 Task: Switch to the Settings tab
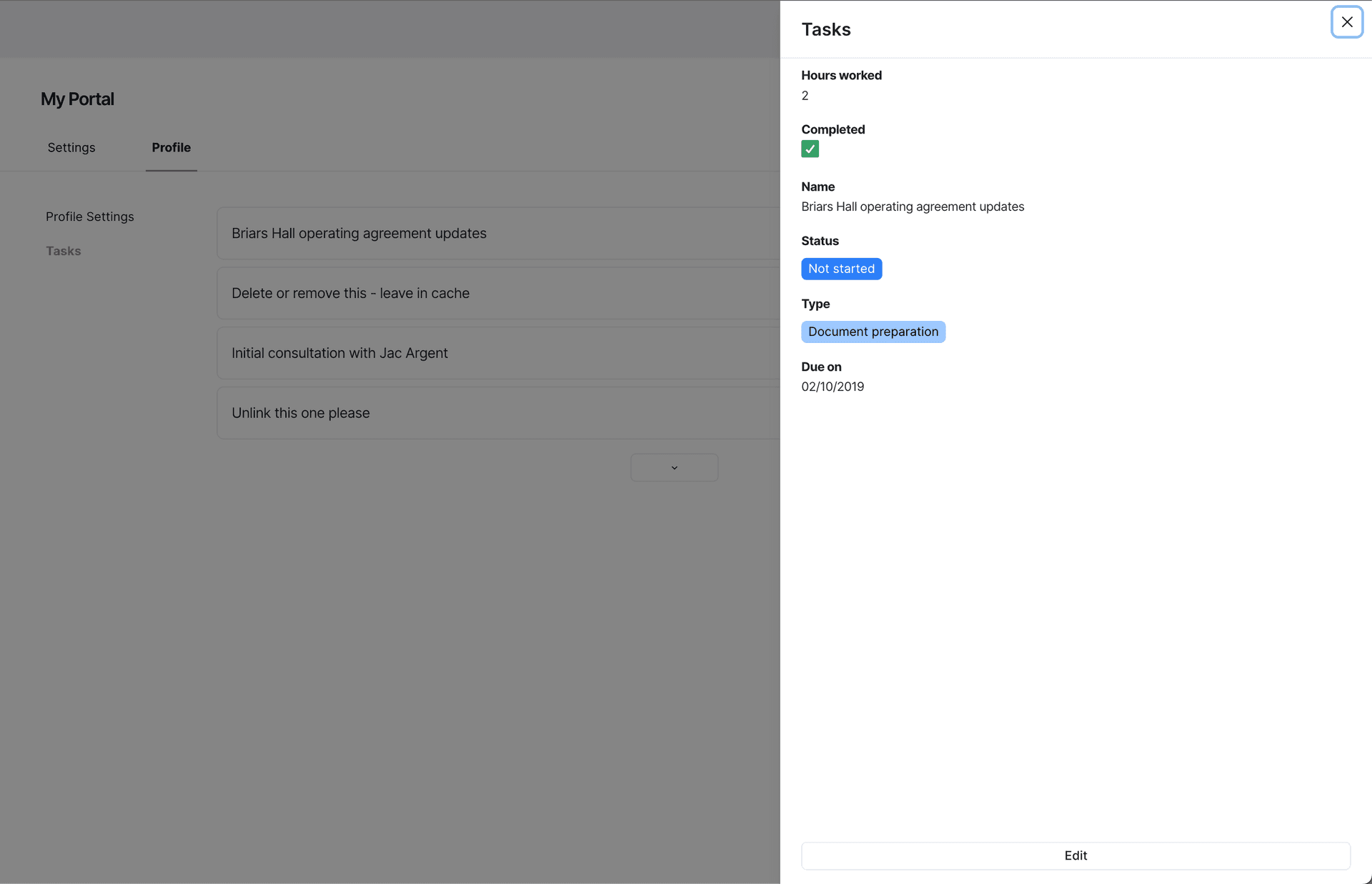pos(71,147)
